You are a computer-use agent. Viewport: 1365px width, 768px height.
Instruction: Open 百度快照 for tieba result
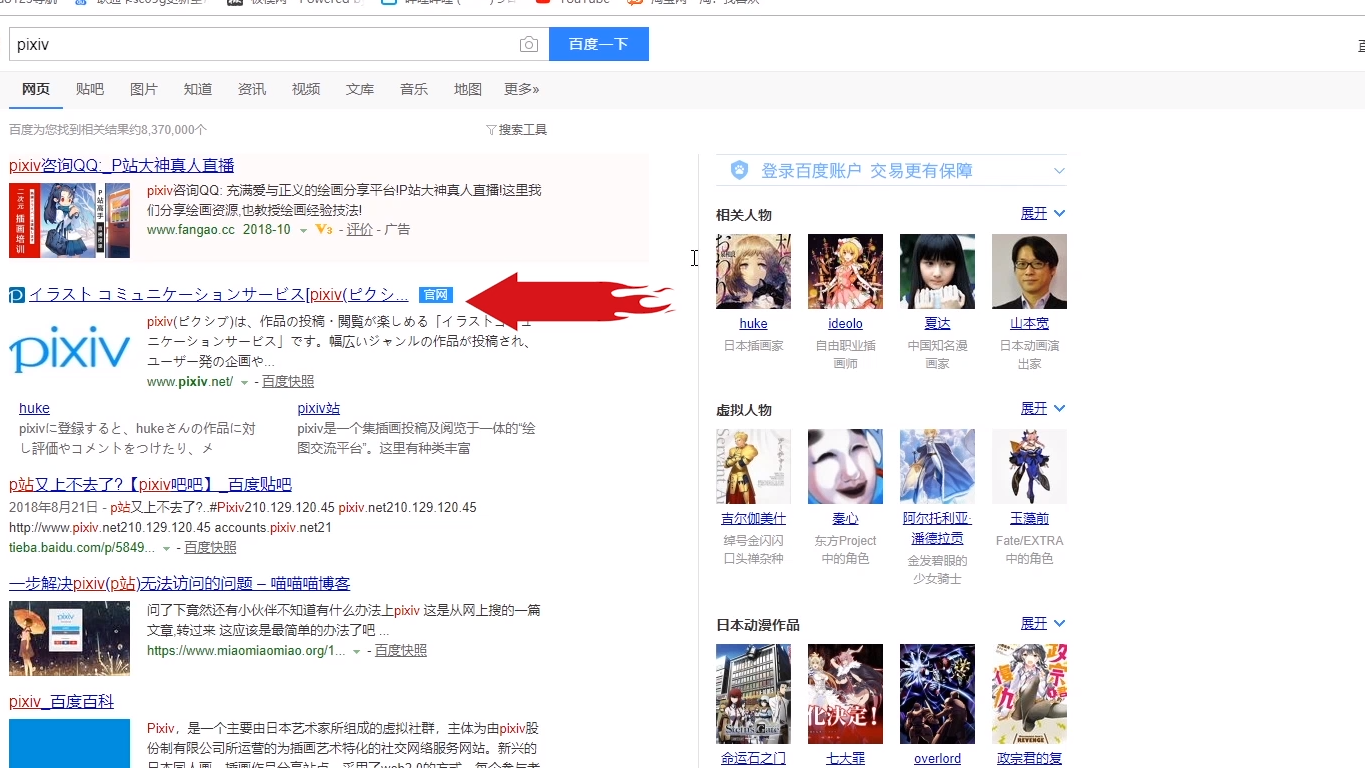pos(210,548)
